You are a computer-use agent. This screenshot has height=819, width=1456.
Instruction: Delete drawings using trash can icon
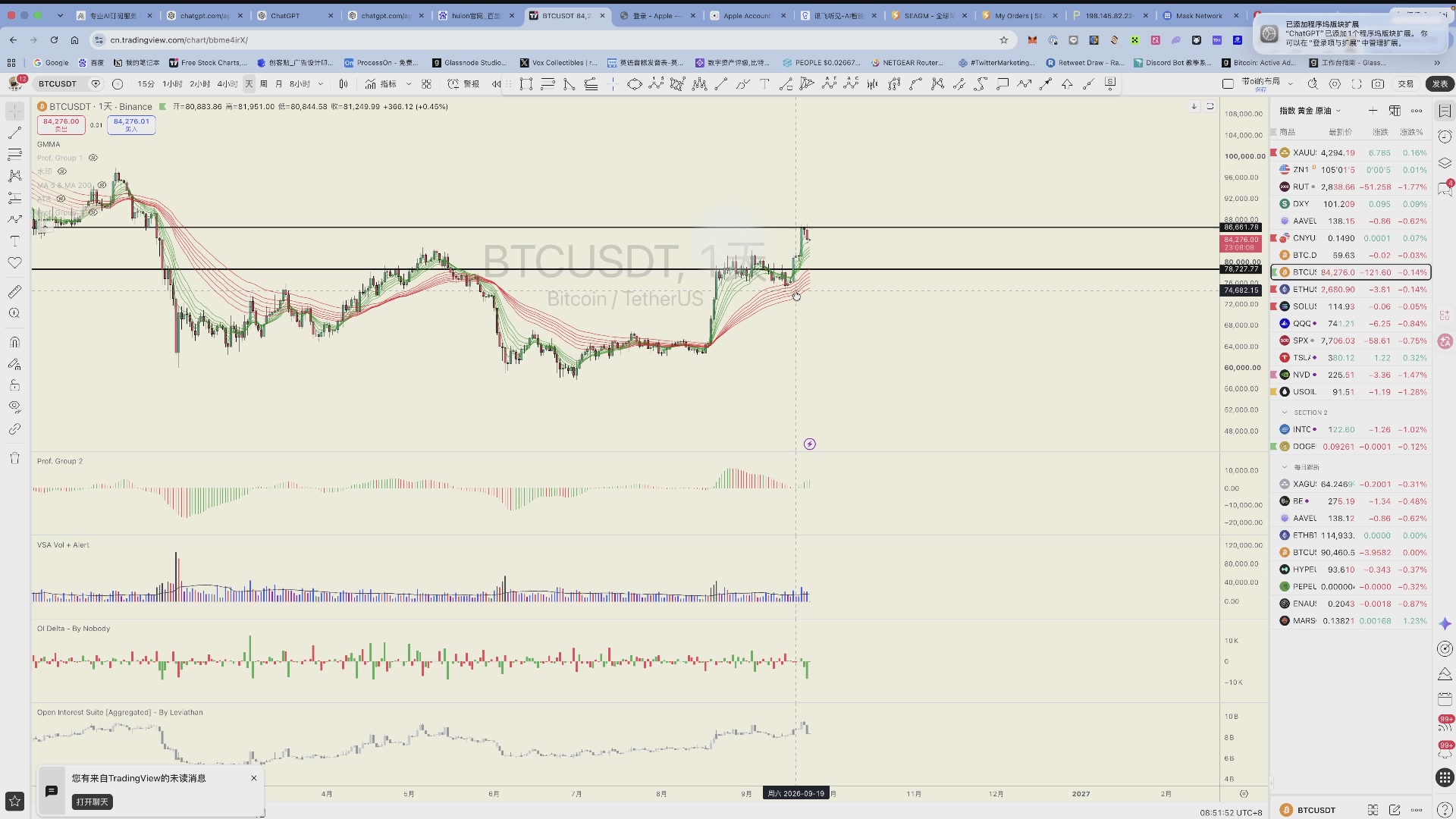coord(14,458)
